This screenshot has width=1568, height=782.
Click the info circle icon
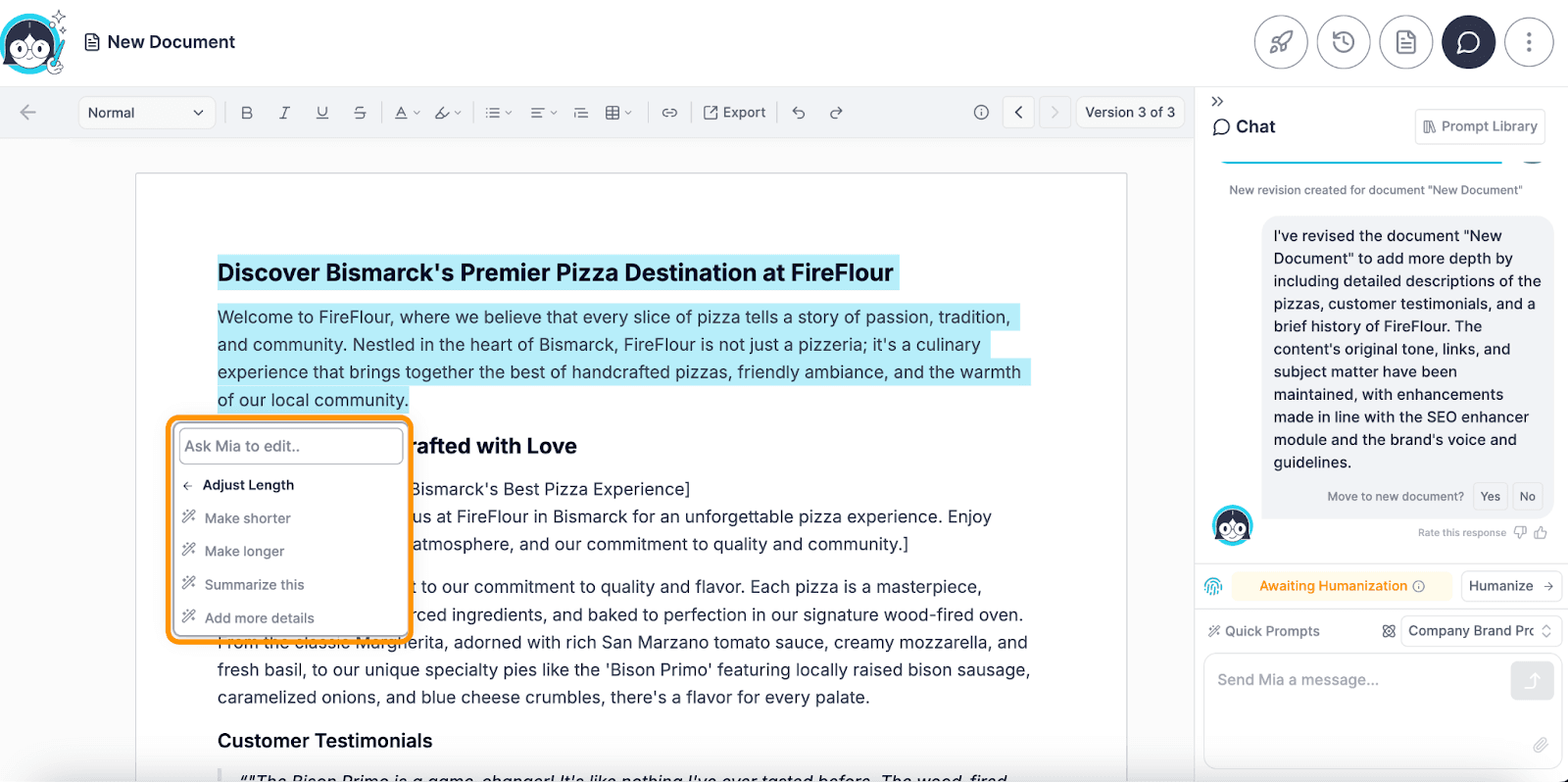tap(981, 113)
